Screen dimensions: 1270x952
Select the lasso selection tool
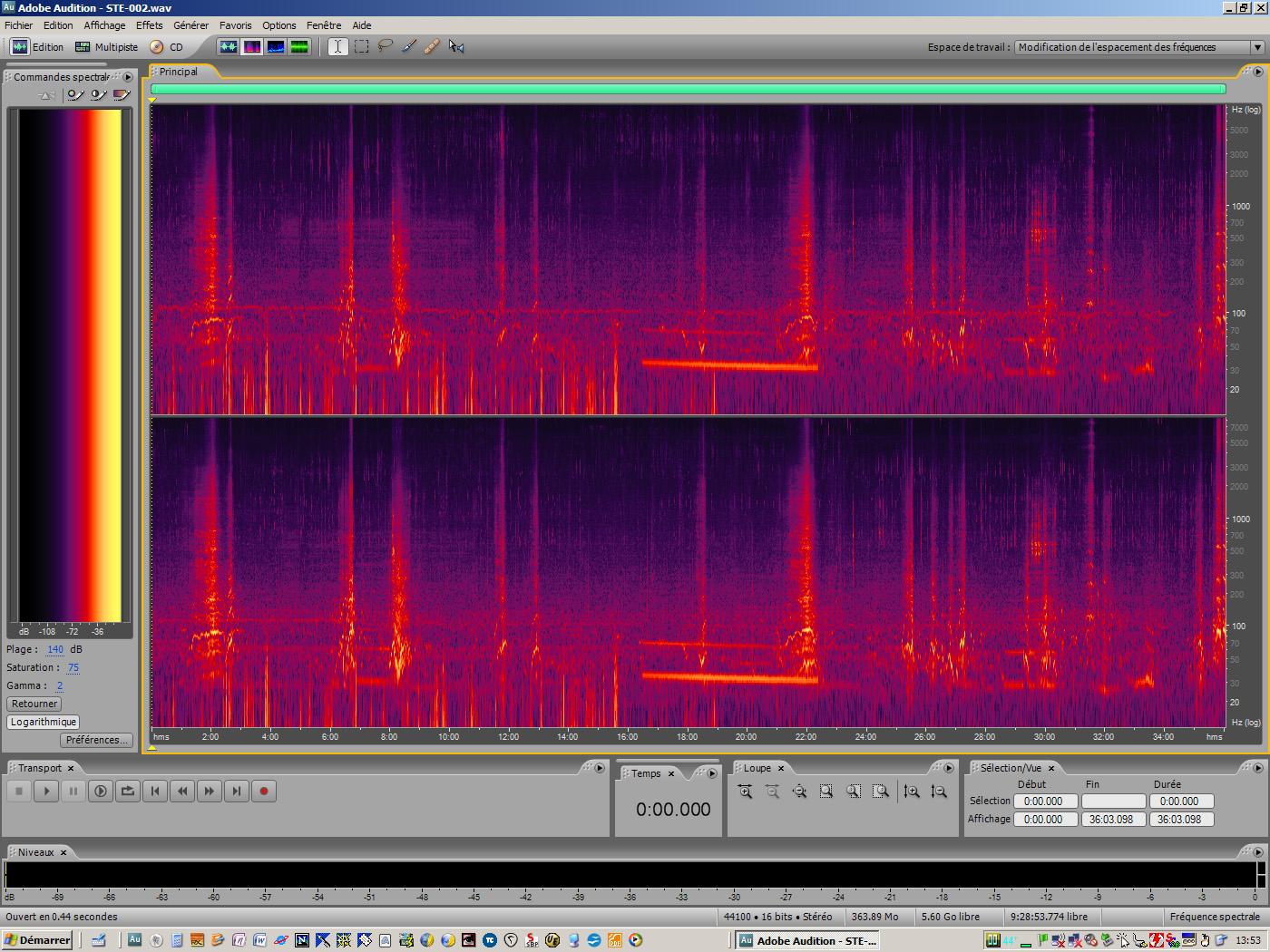click(386, 46)
